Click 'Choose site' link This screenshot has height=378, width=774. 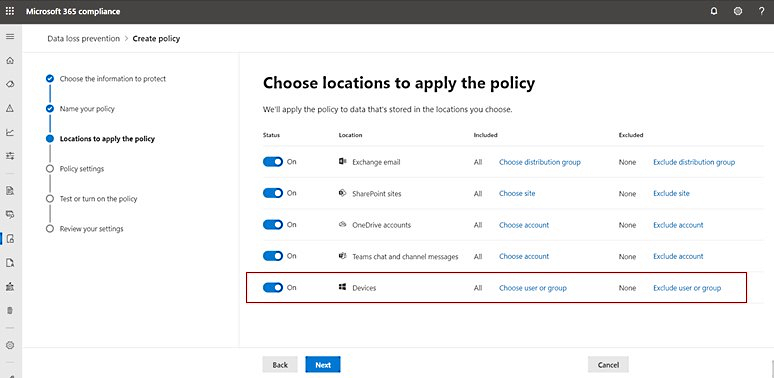pyautogui.click(x=517, y=193)
